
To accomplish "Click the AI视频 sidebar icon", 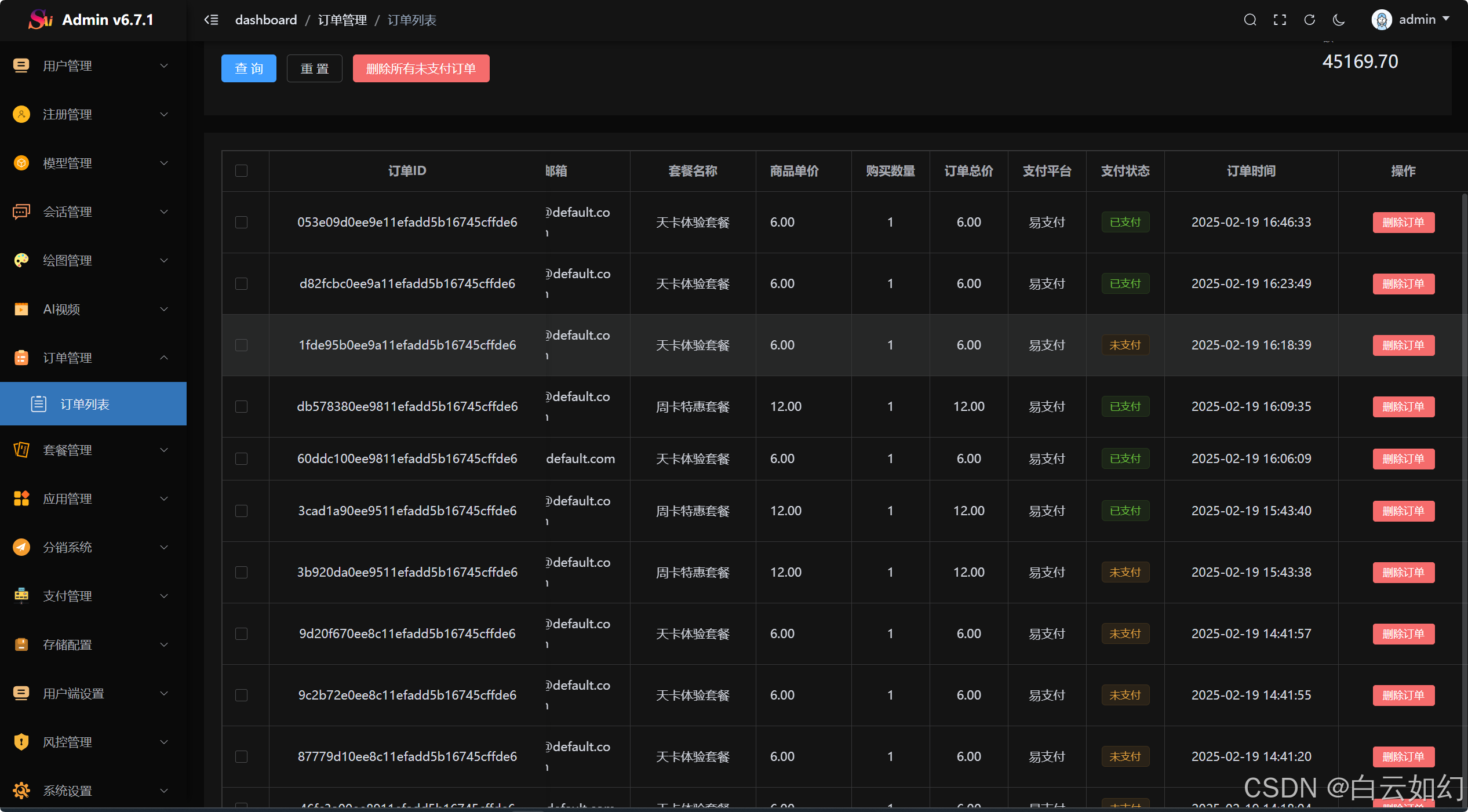I will [21, 309].
